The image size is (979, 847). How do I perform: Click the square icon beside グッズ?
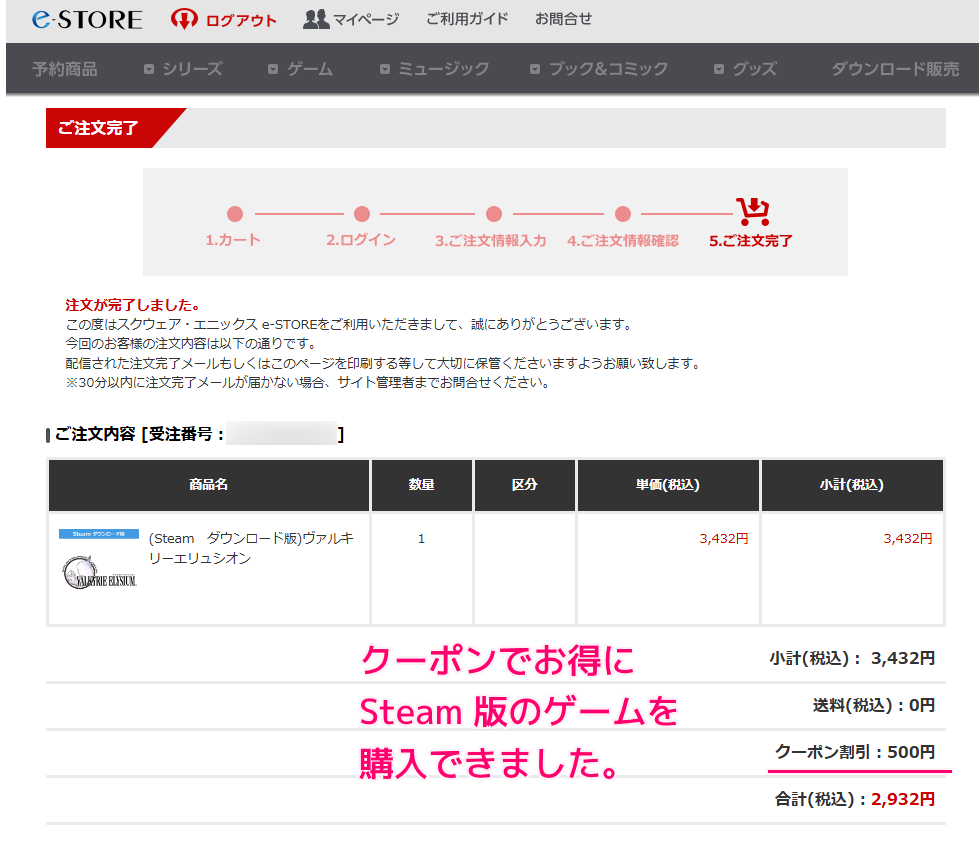[717, 69]
